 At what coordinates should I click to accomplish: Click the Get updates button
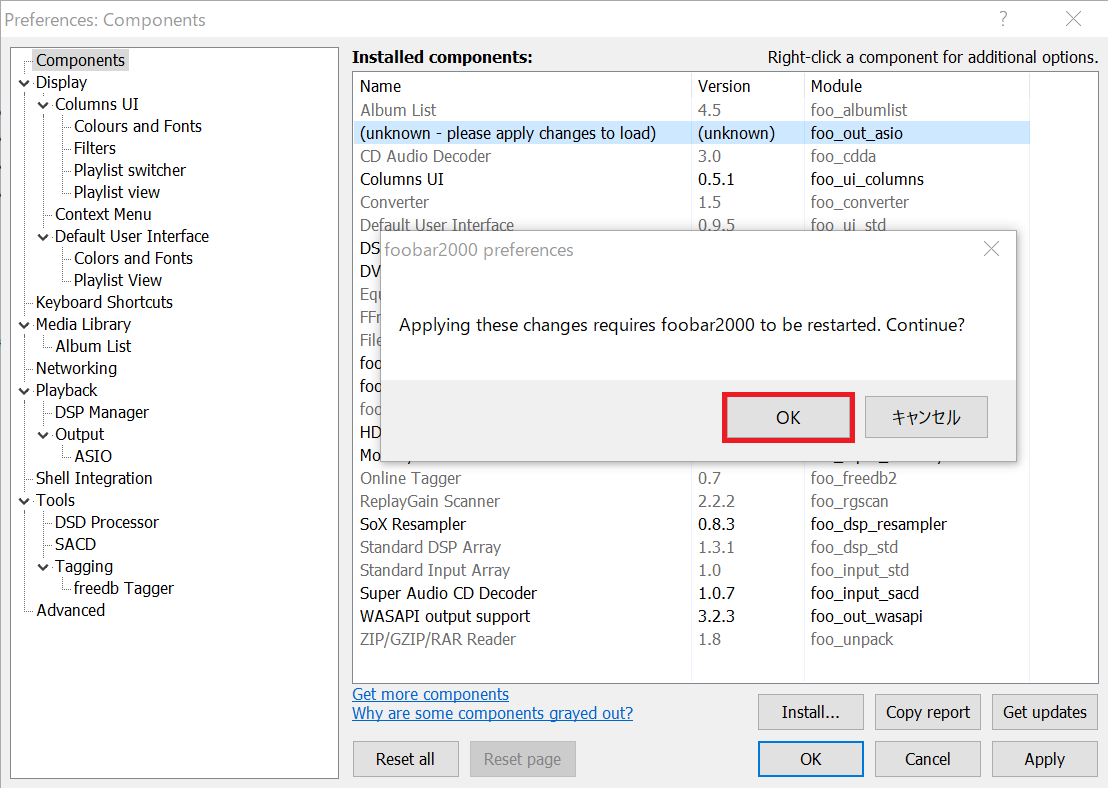[x=1044, y=712]
